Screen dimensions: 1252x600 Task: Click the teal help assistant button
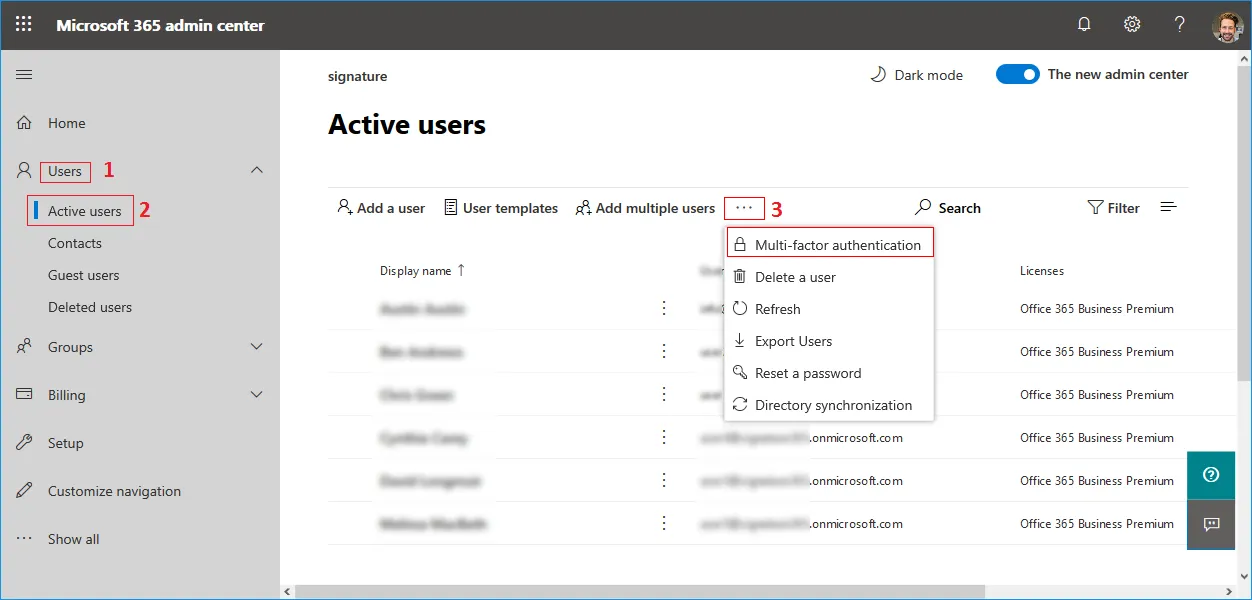click(x=1211, y=475)
